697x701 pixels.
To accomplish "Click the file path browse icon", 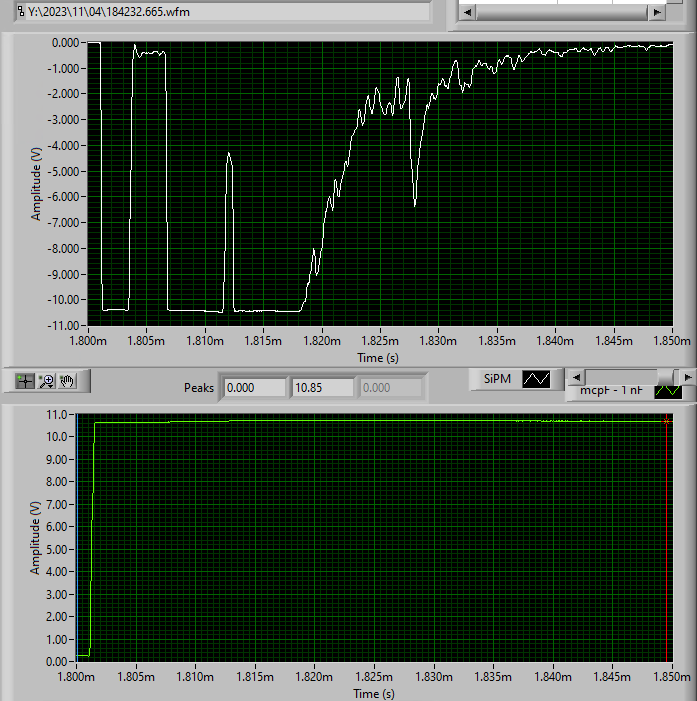I will click(21, 11).
